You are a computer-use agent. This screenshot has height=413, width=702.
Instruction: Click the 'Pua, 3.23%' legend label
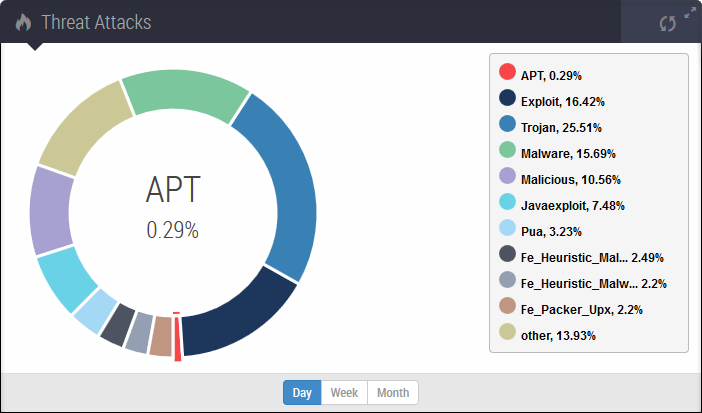pos(551,232)
